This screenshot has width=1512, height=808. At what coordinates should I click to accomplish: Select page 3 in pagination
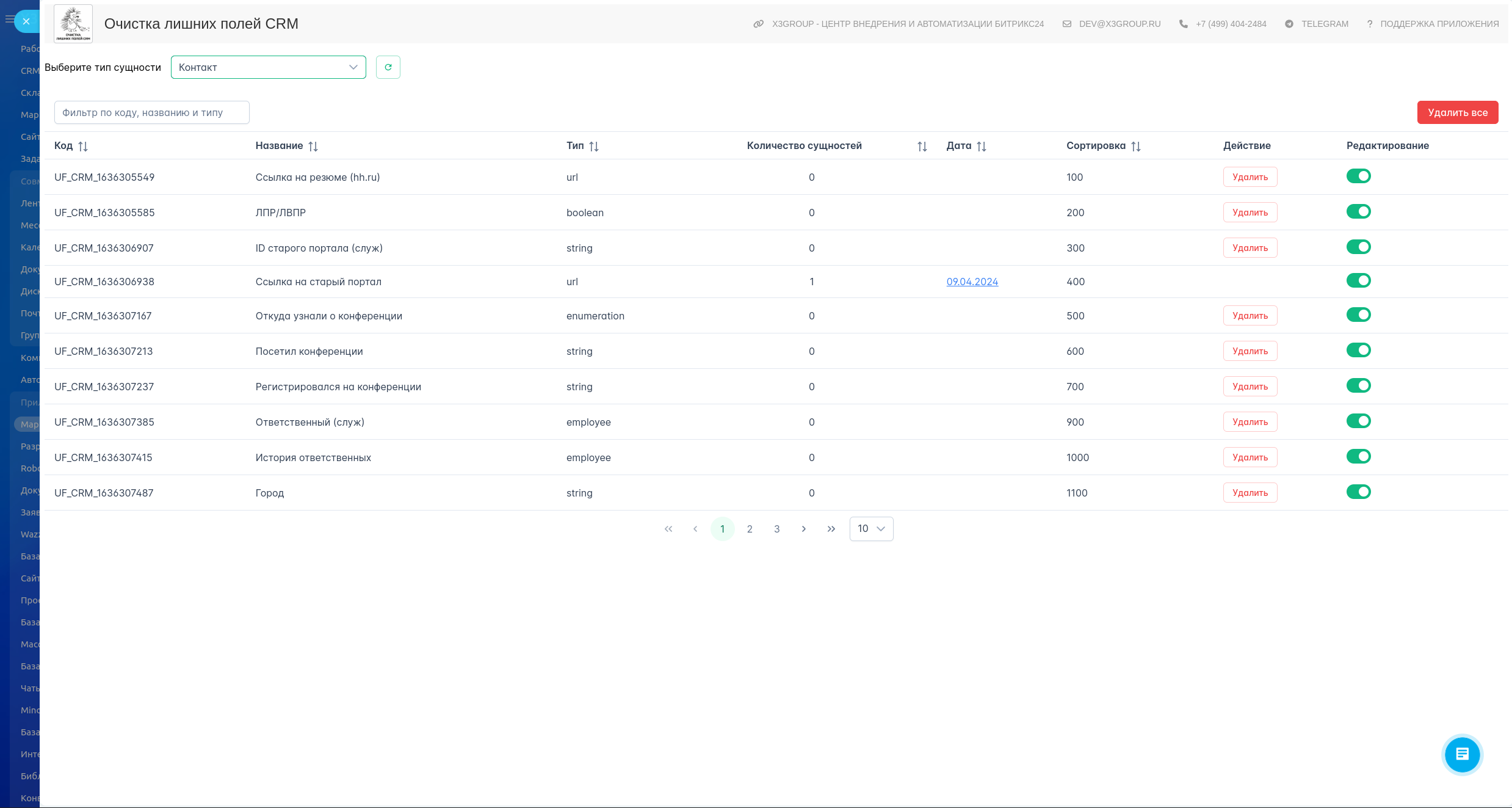[776, 529]
